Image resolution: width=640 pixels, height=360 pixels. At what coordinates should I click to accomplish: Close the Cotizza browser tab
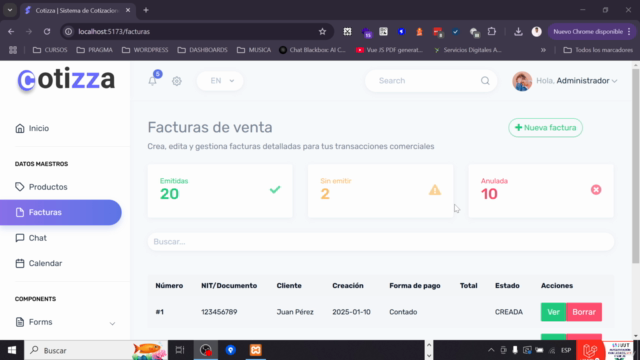tap(128, 10)
